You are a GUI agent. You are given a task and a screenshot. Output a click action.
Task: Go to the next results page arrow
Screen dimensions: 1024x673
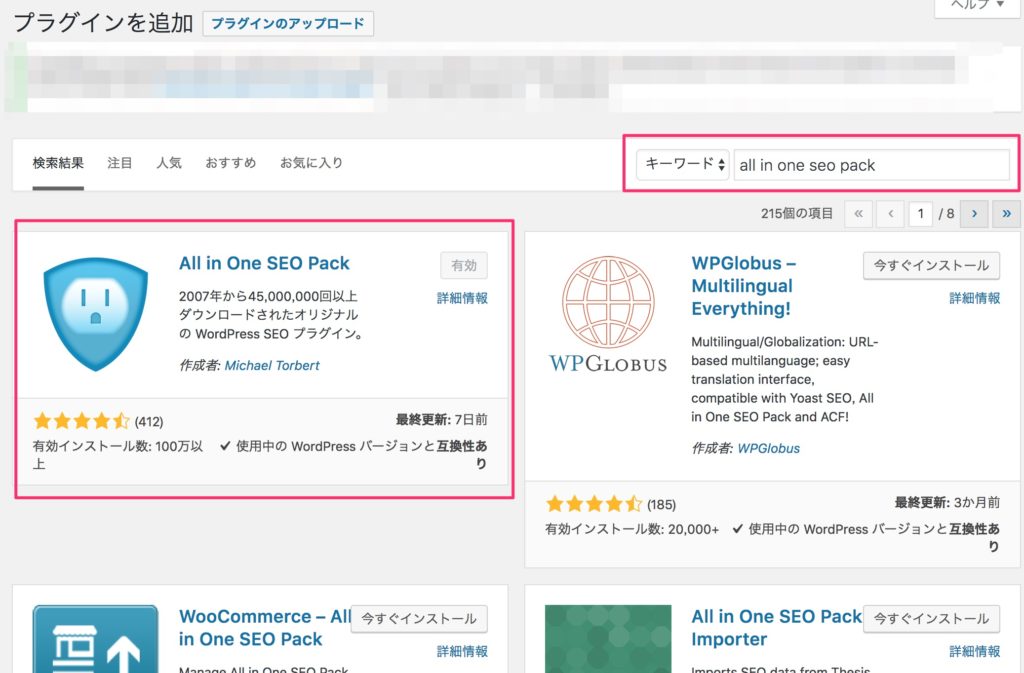tap(974, 213)
